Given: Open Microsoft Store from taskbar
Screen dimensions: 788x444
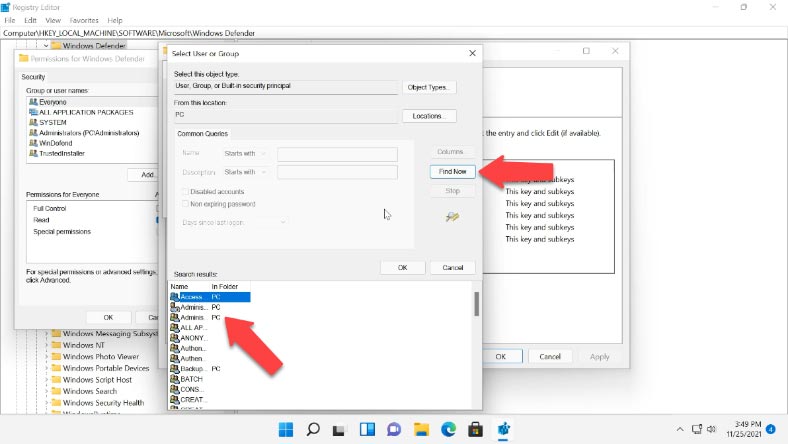Looking at the screenshot, I should pos(475,429).
